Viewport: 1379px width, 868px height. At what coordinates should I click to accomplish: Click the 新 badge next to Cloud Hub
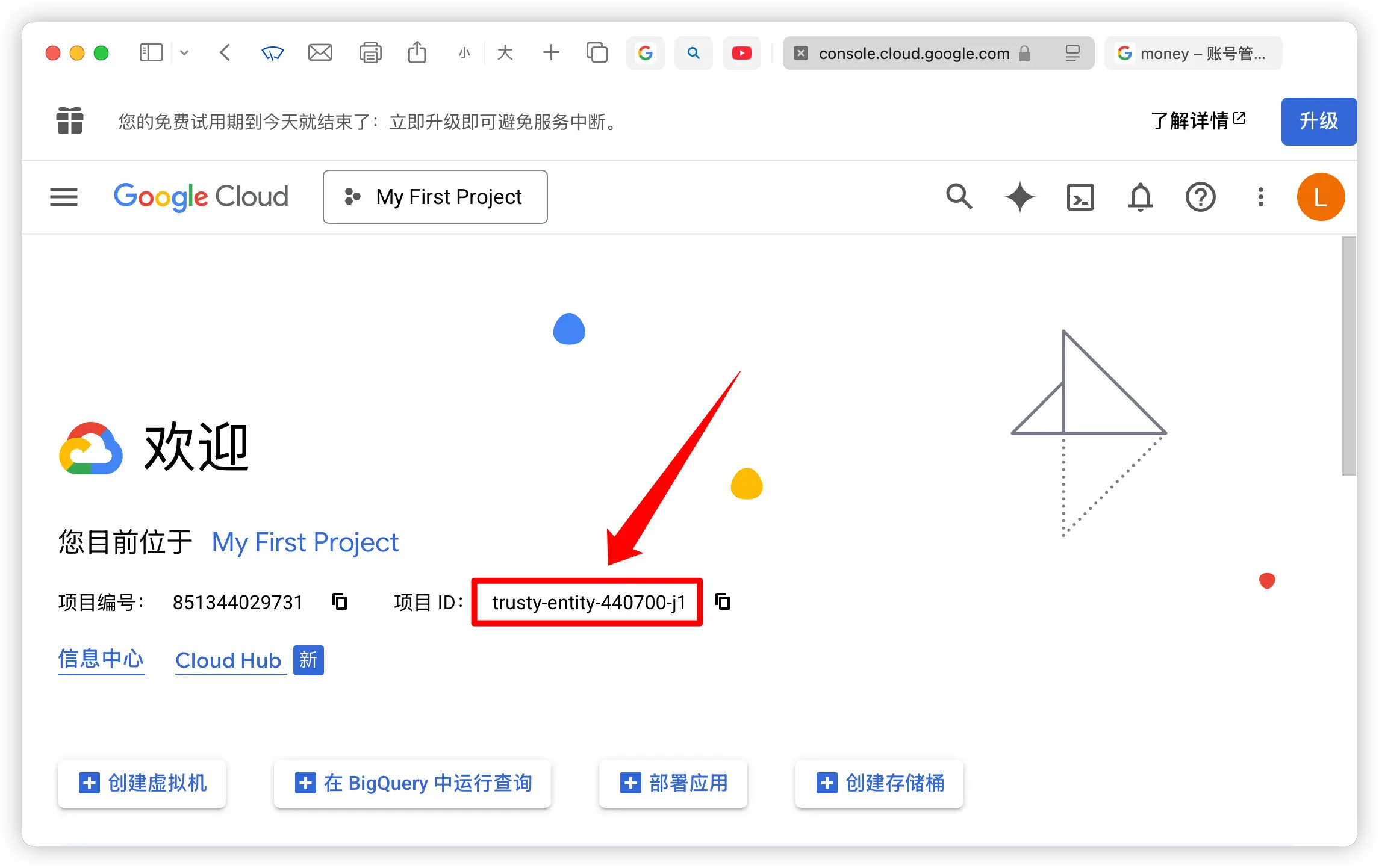[x=308, y=660]
